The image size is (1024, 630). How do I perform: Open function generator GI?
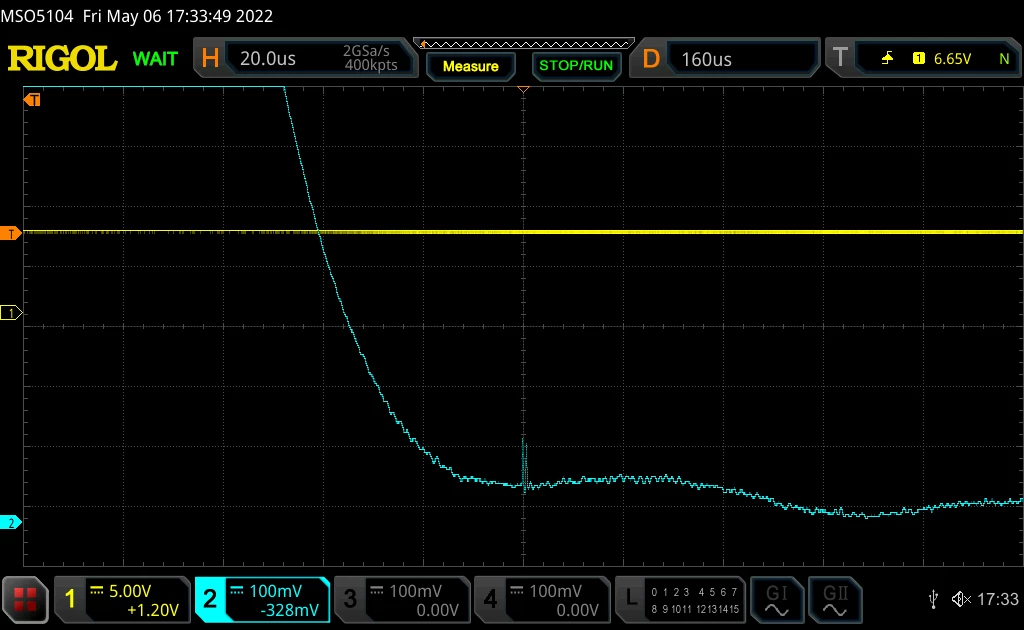click(776, 600)
